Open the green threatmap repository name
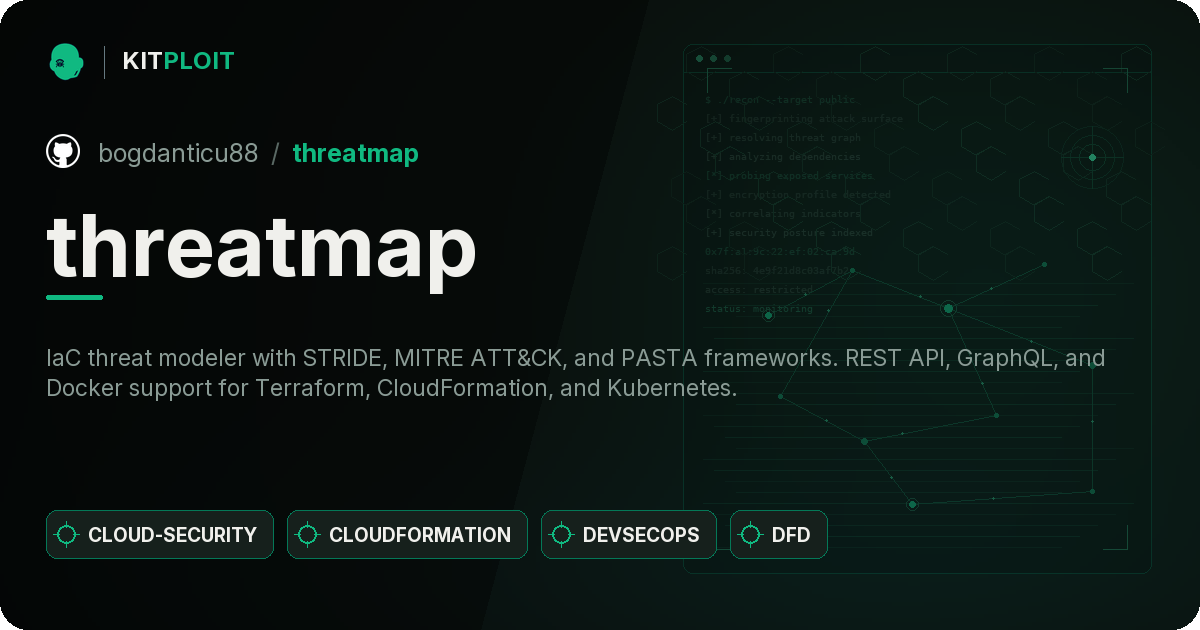This screenshot has width=1200, height=630. 355,153
